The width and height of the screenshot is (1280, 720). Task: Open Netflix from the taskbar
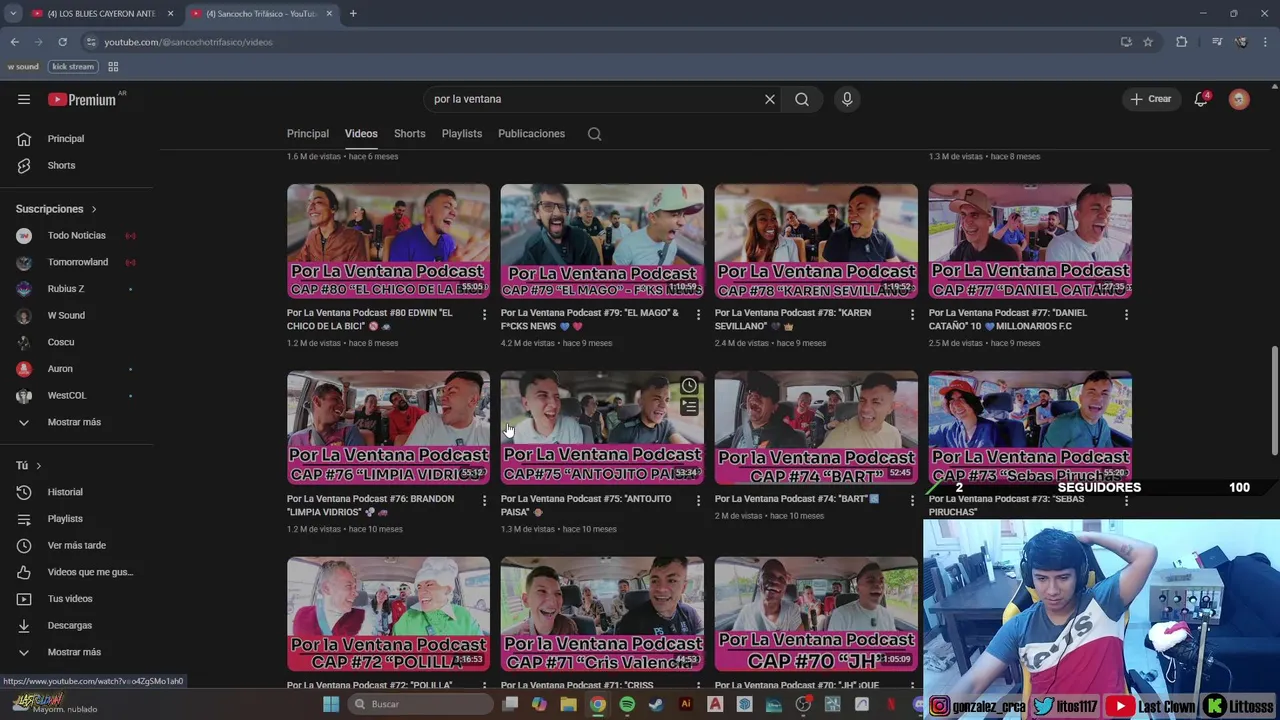click(x=891, y=704)
